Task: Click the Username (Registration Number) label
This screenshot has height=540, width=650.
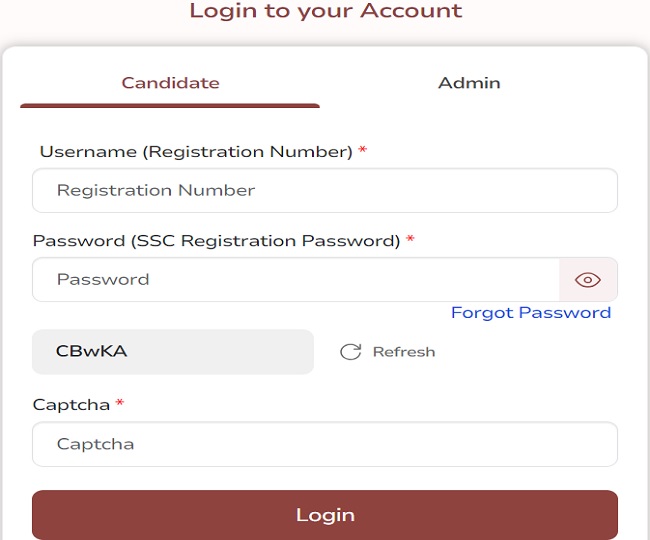Action: click(x=196, y=152)
